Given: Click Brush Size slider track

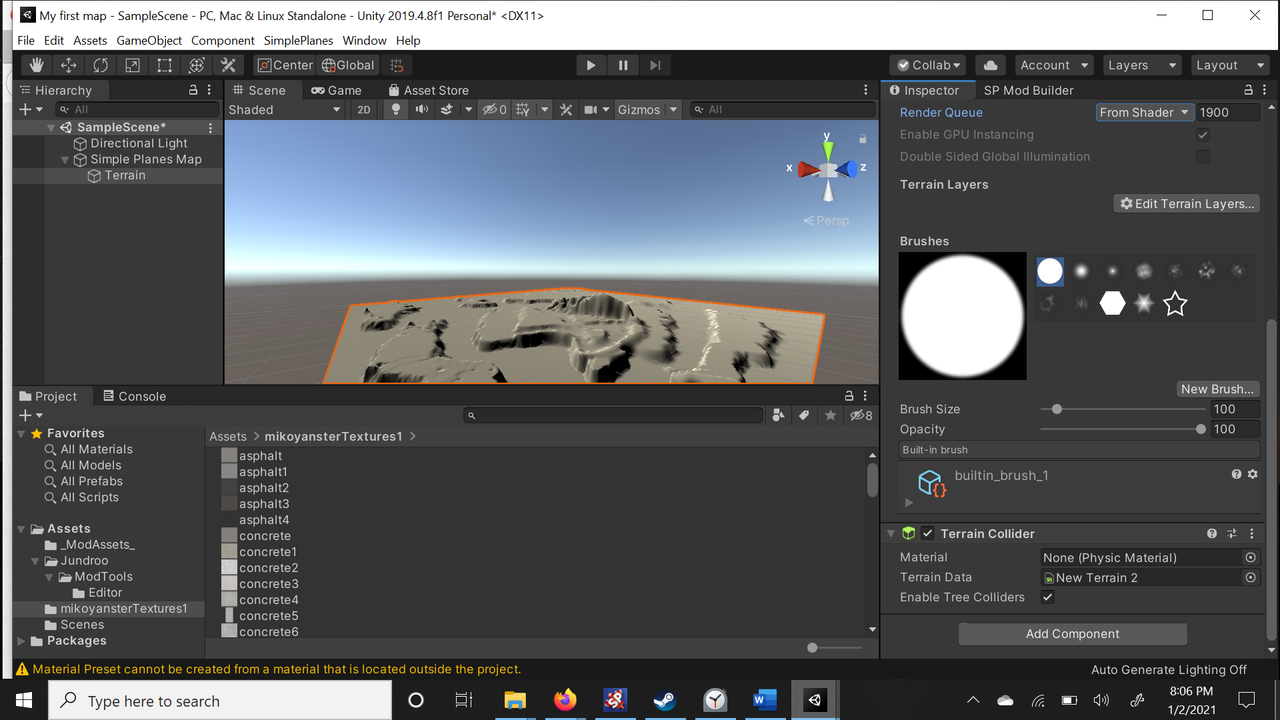Looking at the screenshot, I should (x=1123, y=409).
